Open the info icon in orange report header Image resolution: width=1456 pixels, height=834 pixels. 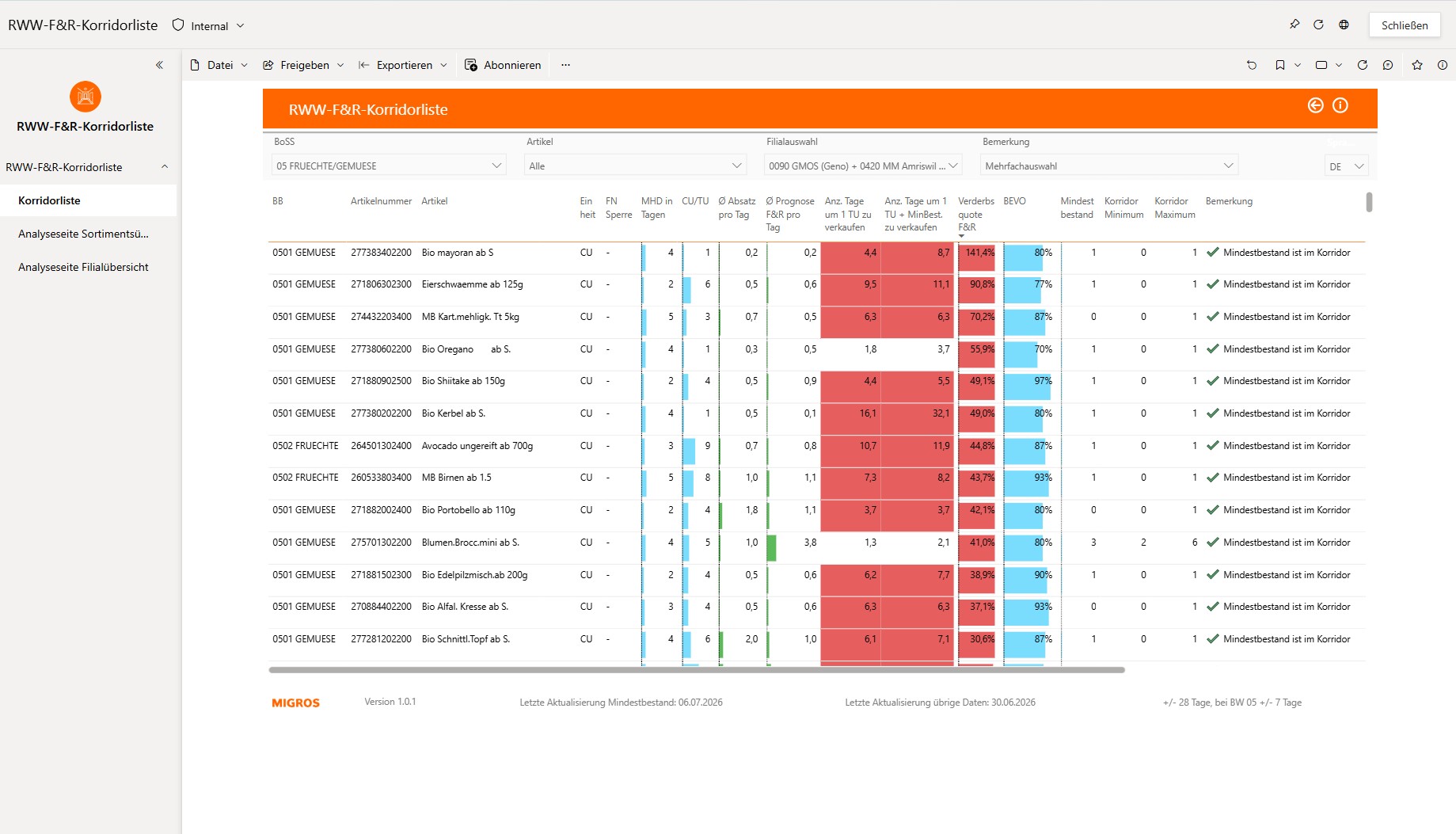point(1340,105)
